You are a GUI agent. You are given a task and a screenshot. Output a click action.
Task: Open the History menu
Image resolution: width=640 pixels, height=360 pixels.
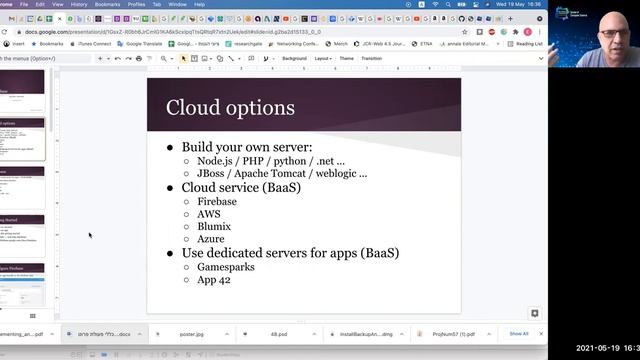coord(79,4)
